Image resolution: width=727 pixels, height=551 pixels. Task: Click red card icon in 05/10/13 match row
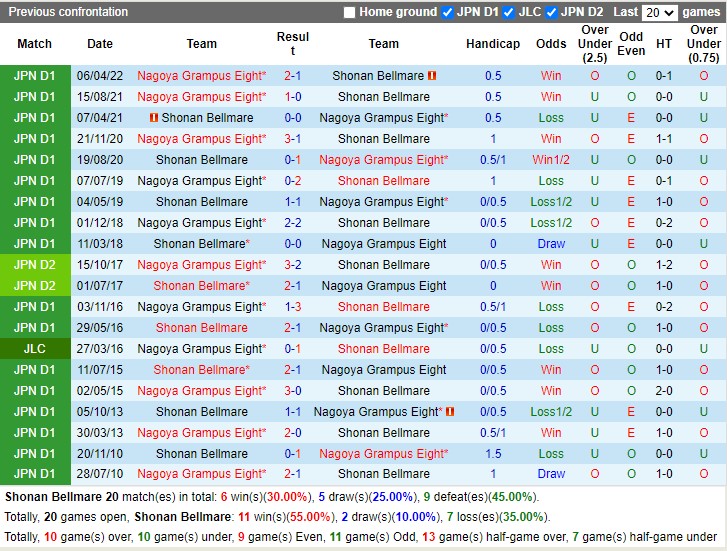coord(450,412)
